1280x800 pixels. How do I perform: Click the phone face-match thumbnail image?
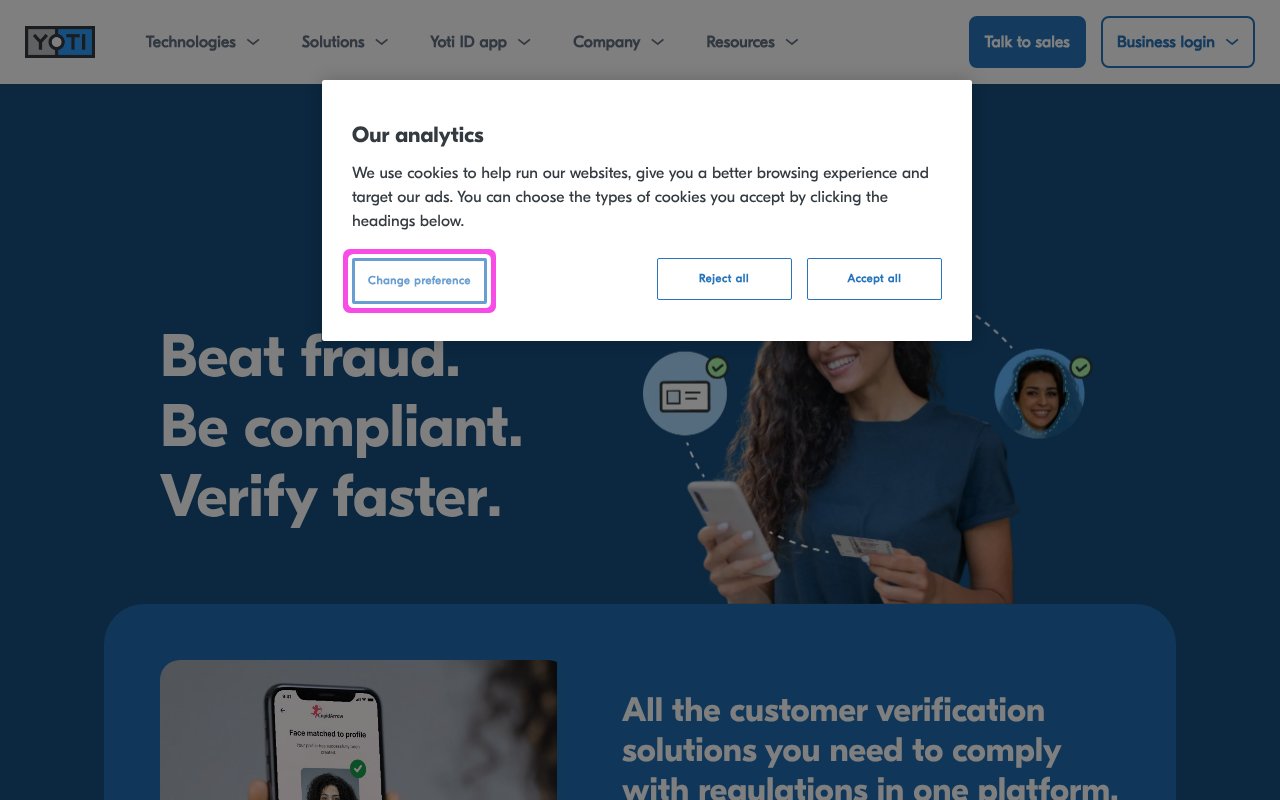[358, 730]
